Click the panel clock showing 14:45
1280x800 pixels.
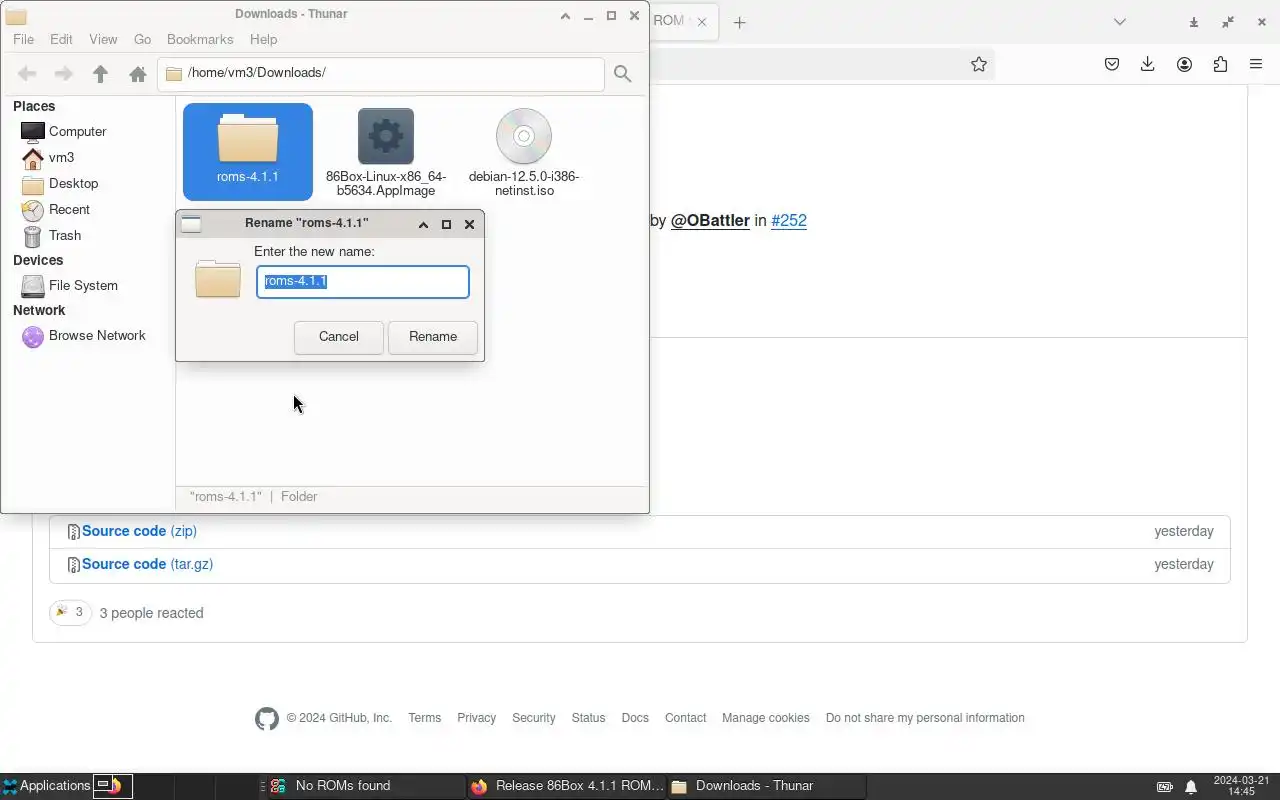pyautogui.click(x=1241, y=786)
